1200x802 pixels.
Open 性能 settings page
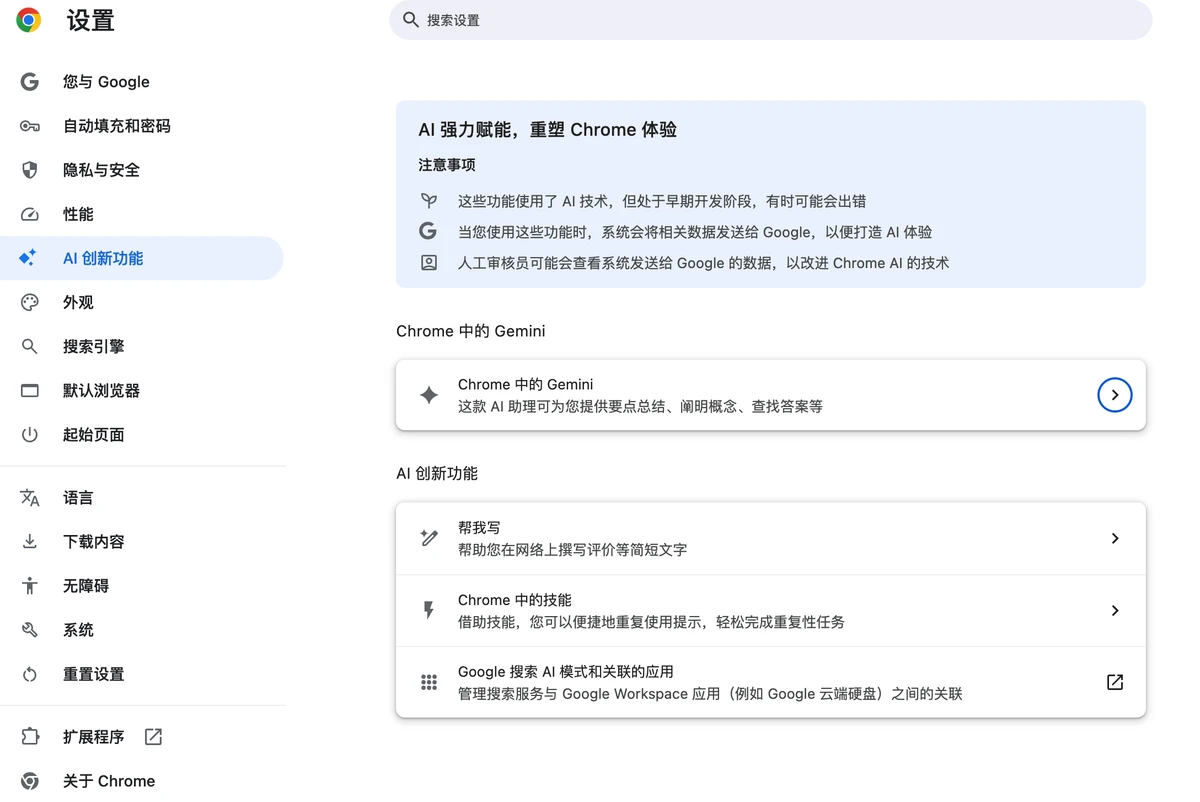(x=142, y=214)
